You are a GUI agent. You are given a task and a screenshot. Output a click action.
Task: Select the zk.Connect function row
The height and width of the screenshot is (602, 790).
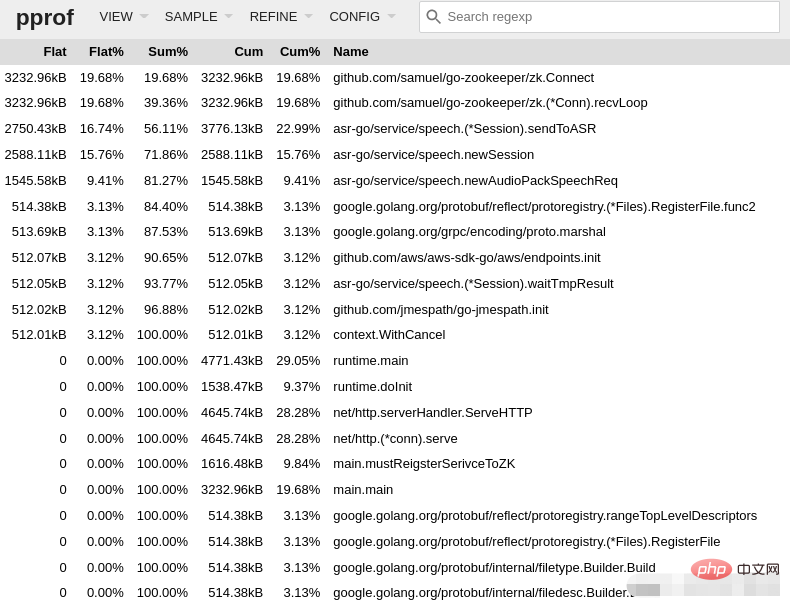[463, 77]
